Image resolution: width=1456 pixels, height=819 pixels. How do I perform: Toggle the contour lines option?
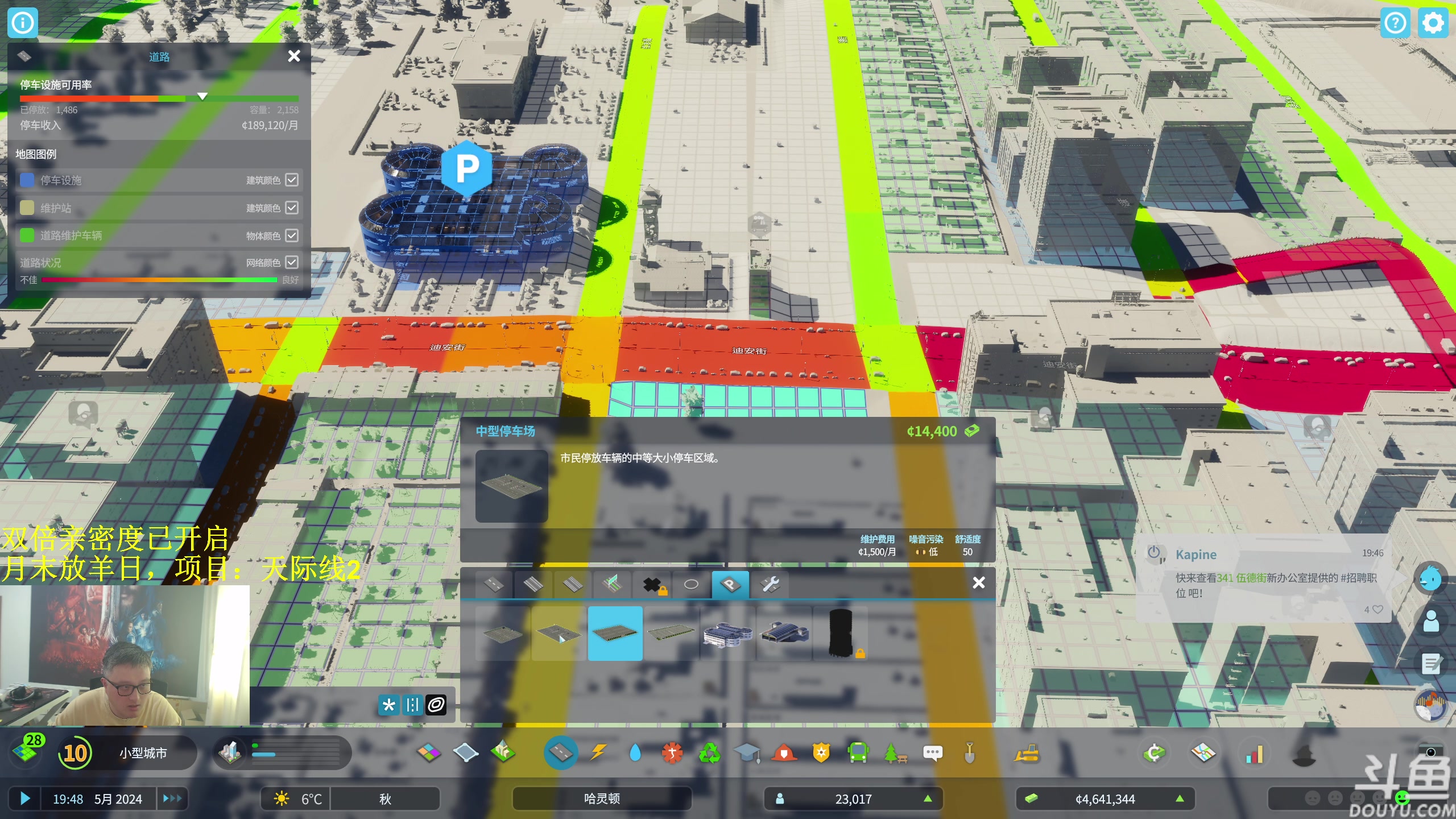(436, 705)
